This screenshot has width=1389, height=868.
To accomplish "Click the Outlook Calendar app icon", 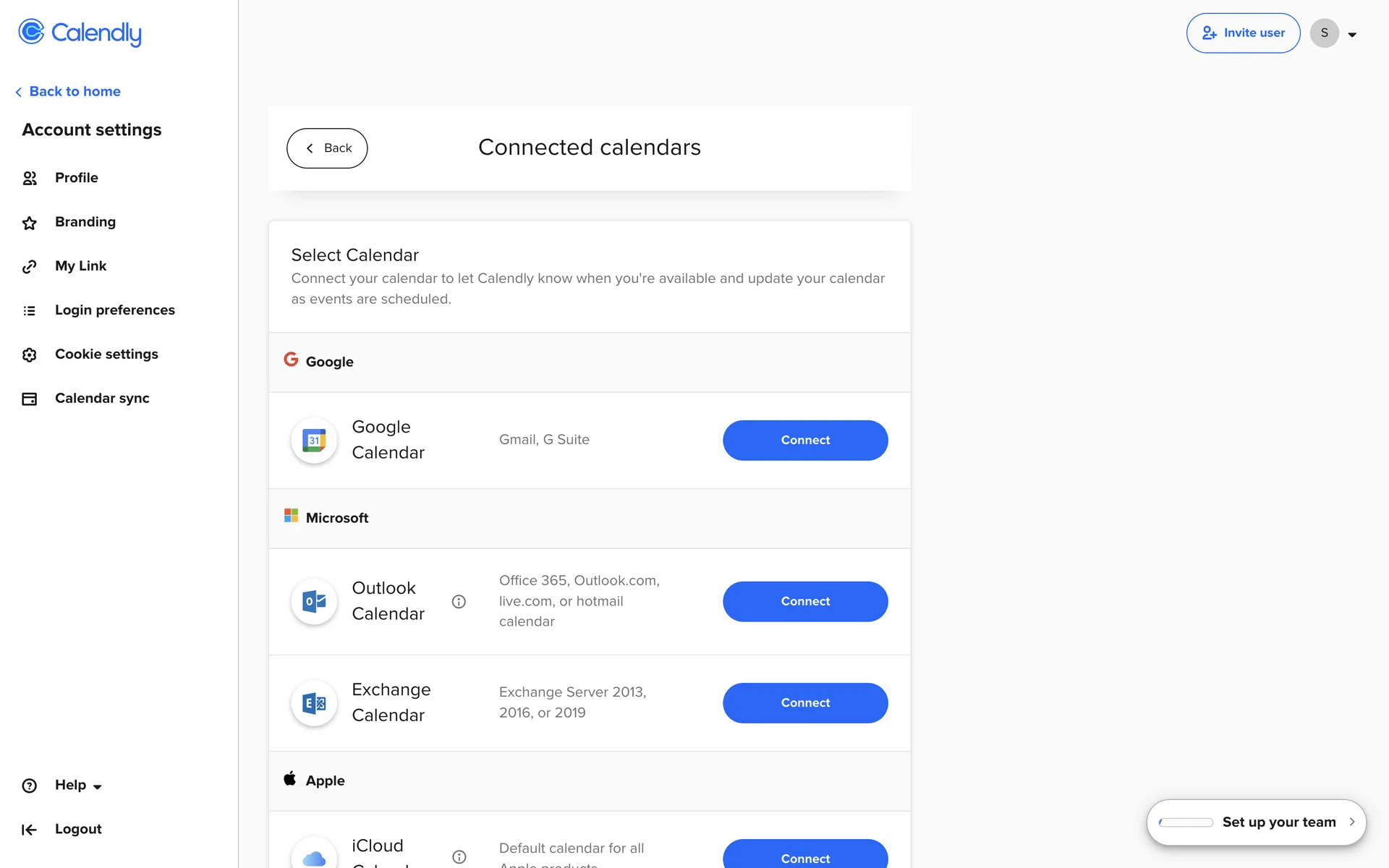I will [x=314, y=602].
